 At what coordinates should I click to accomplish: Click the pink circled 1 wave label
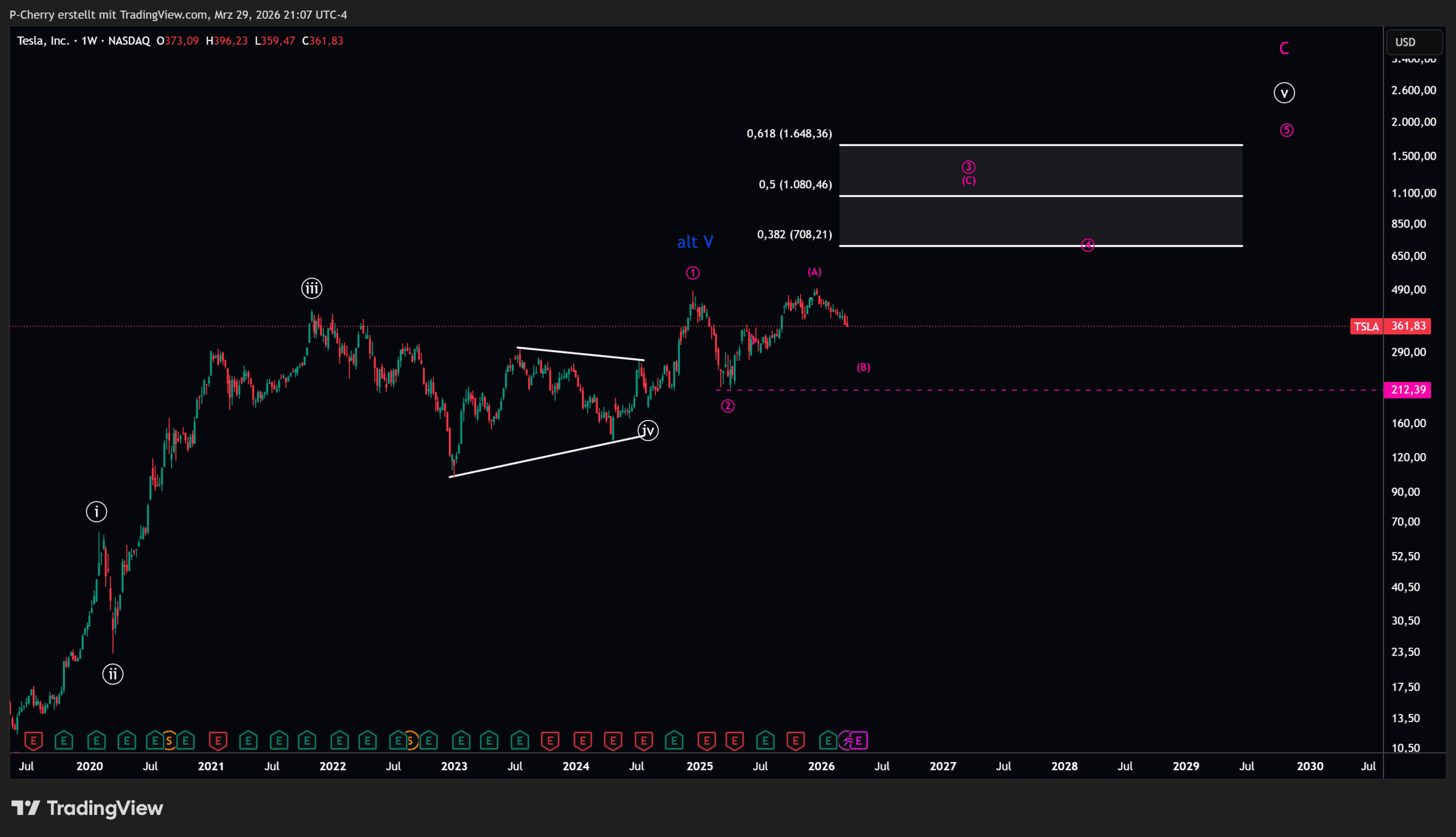[x=693, y=273]
